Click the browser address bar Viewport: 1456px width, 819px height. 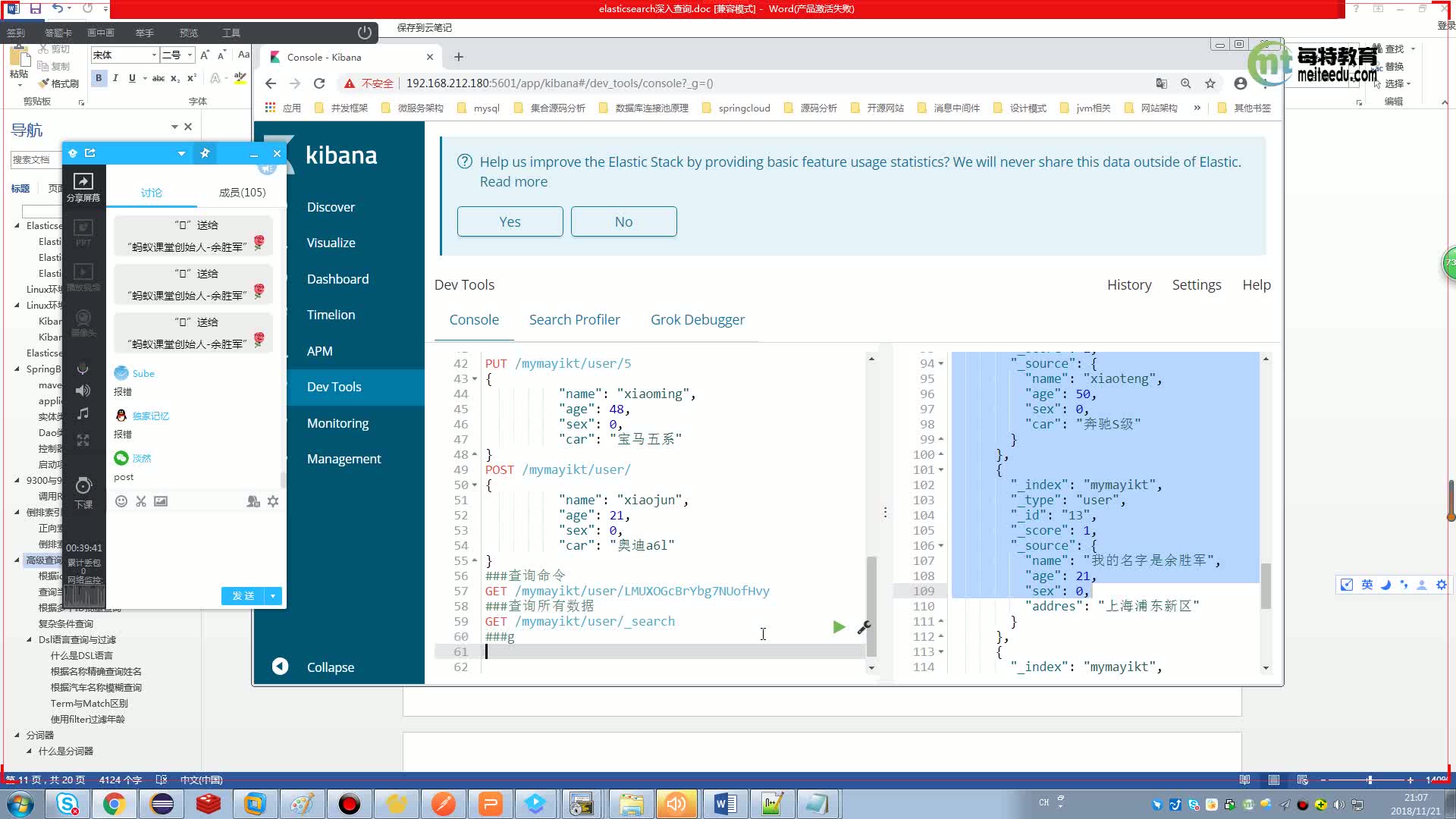[773, 83]
